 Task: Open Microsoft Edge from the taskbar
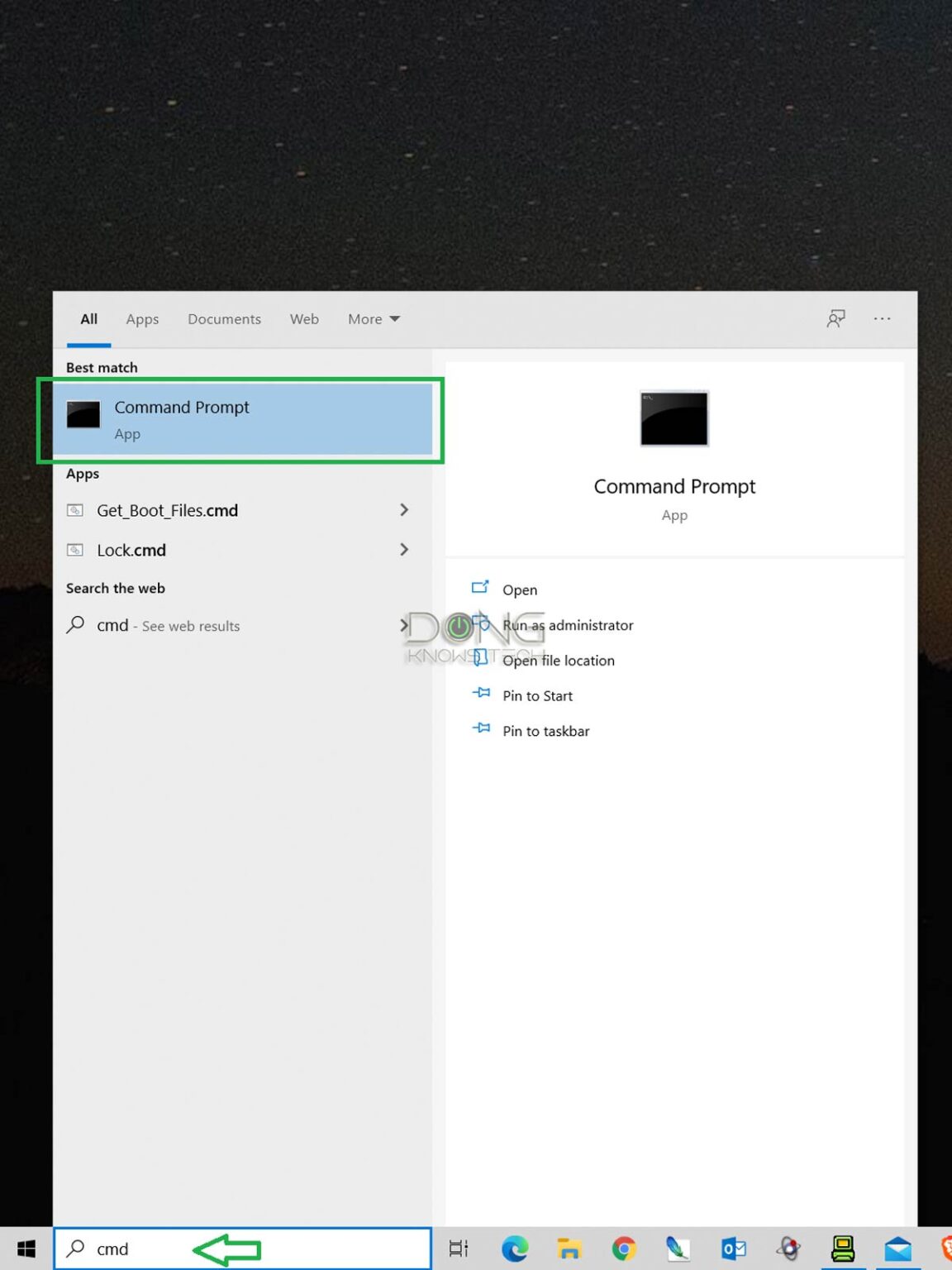tap(514, 1249)
